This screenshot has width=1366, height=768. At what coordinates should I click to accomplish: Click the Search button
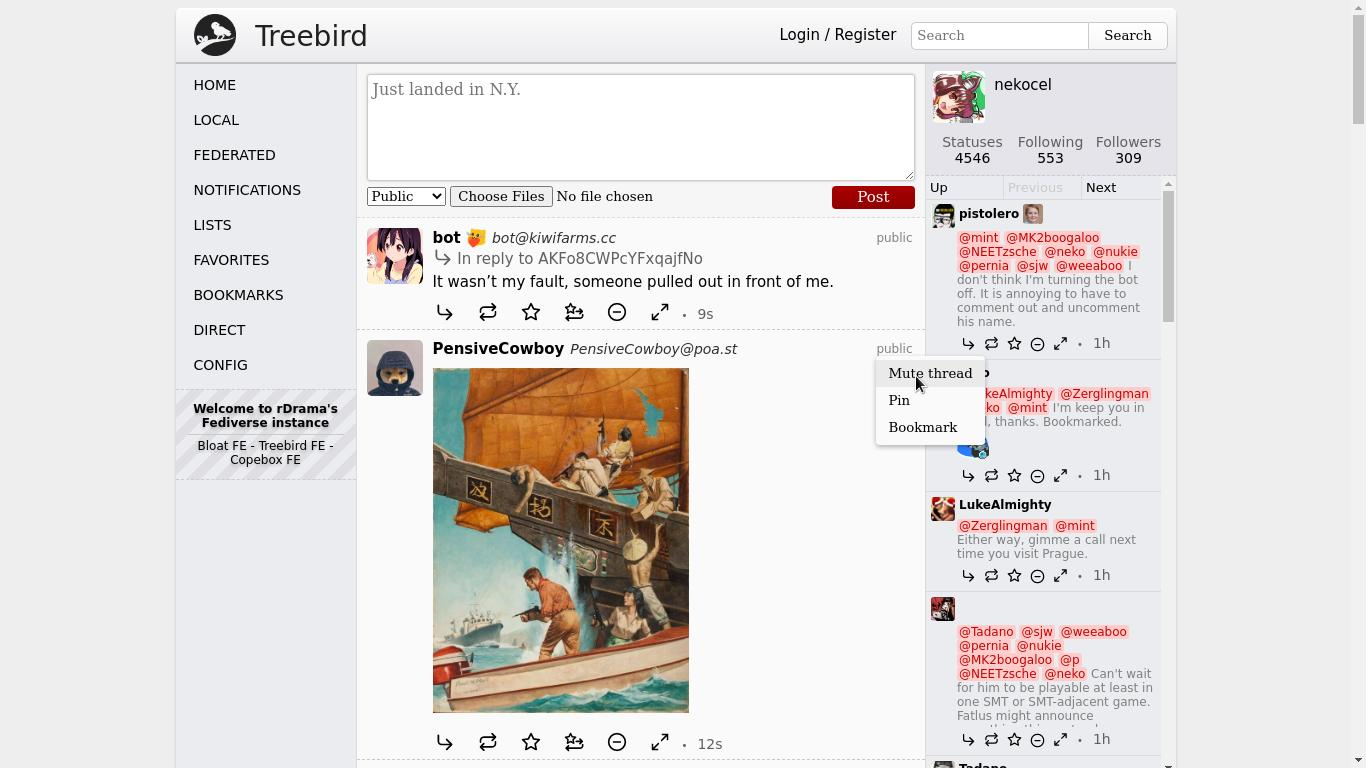1128,35
